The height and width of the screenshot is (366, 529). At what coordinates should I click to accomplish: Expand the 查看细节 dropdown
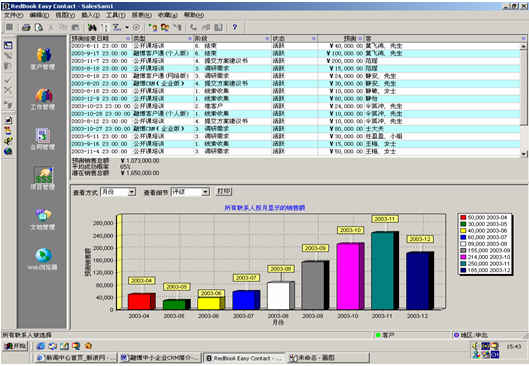(x=205, y=192)
